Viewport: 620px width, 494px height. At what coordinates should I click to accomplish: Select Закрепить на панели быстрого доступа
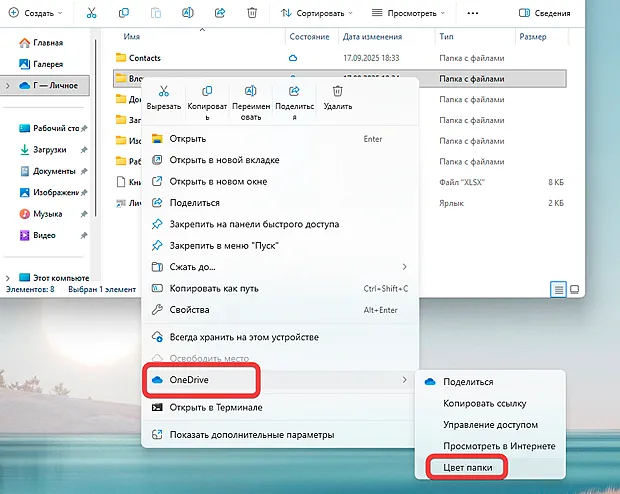coord(280,224)
